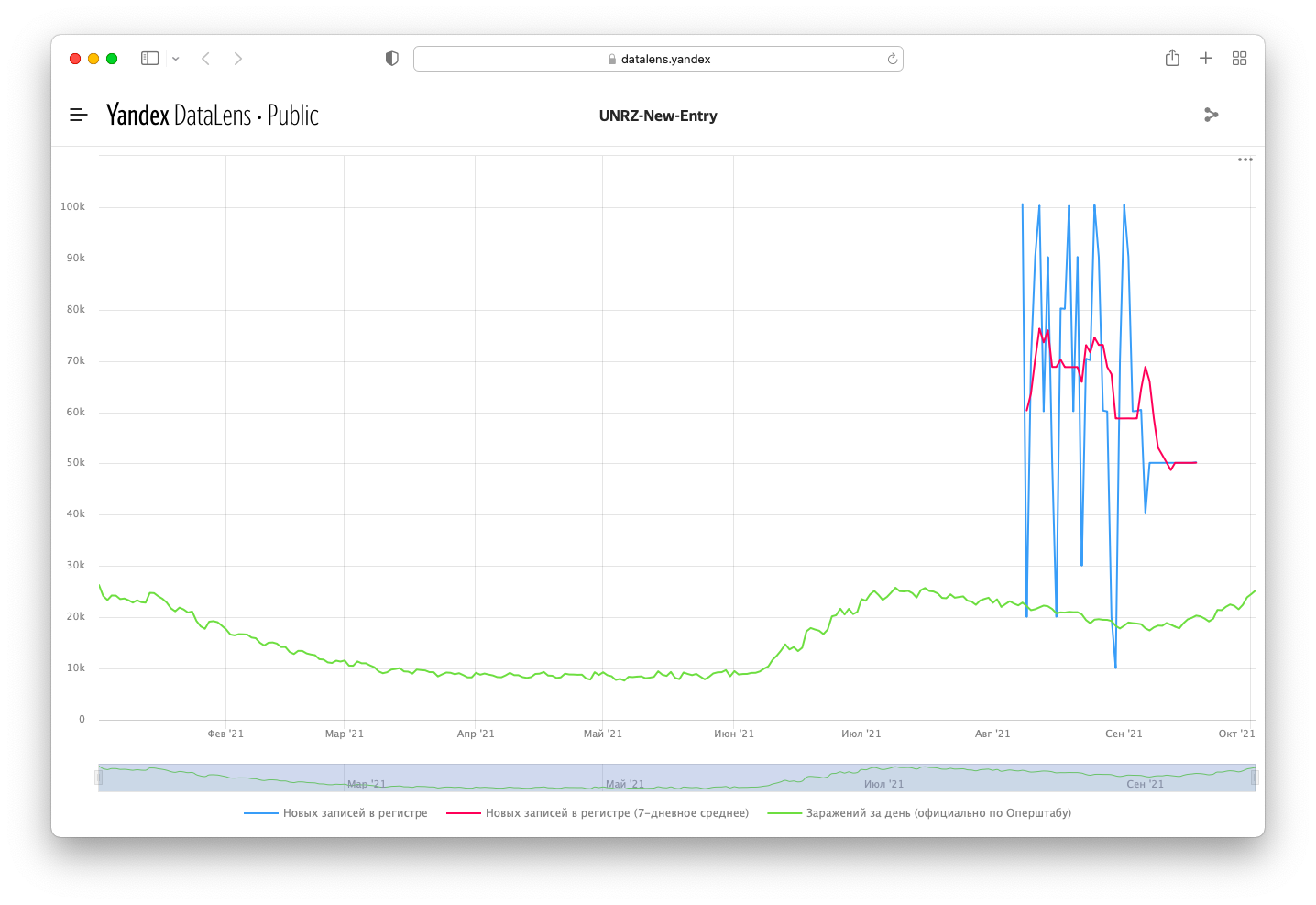Click the privacy shield icon
Screen dimensions: 1316x905
(x=392, y=59)
